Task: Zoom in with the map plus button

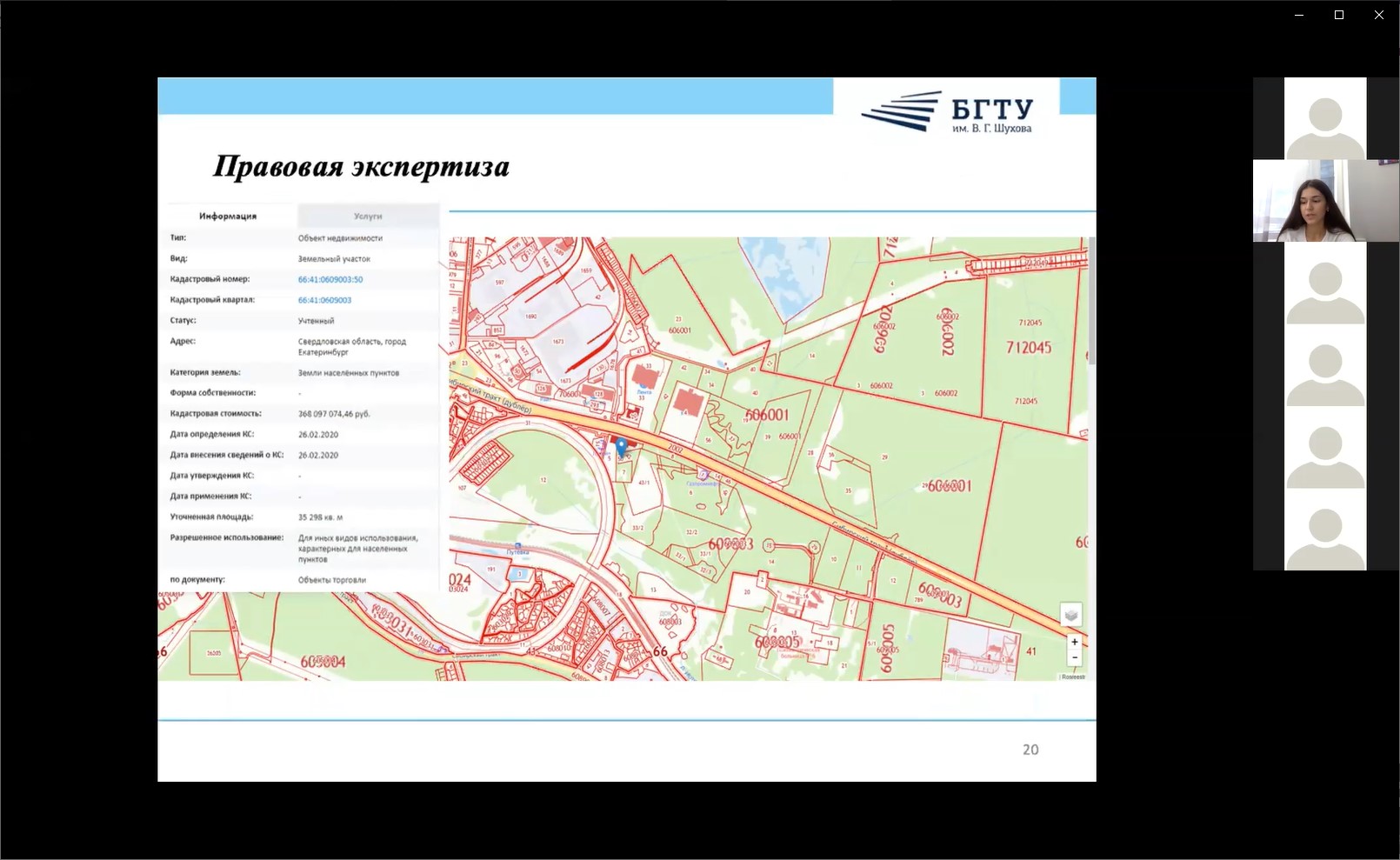Action: tap(1075, 642)
